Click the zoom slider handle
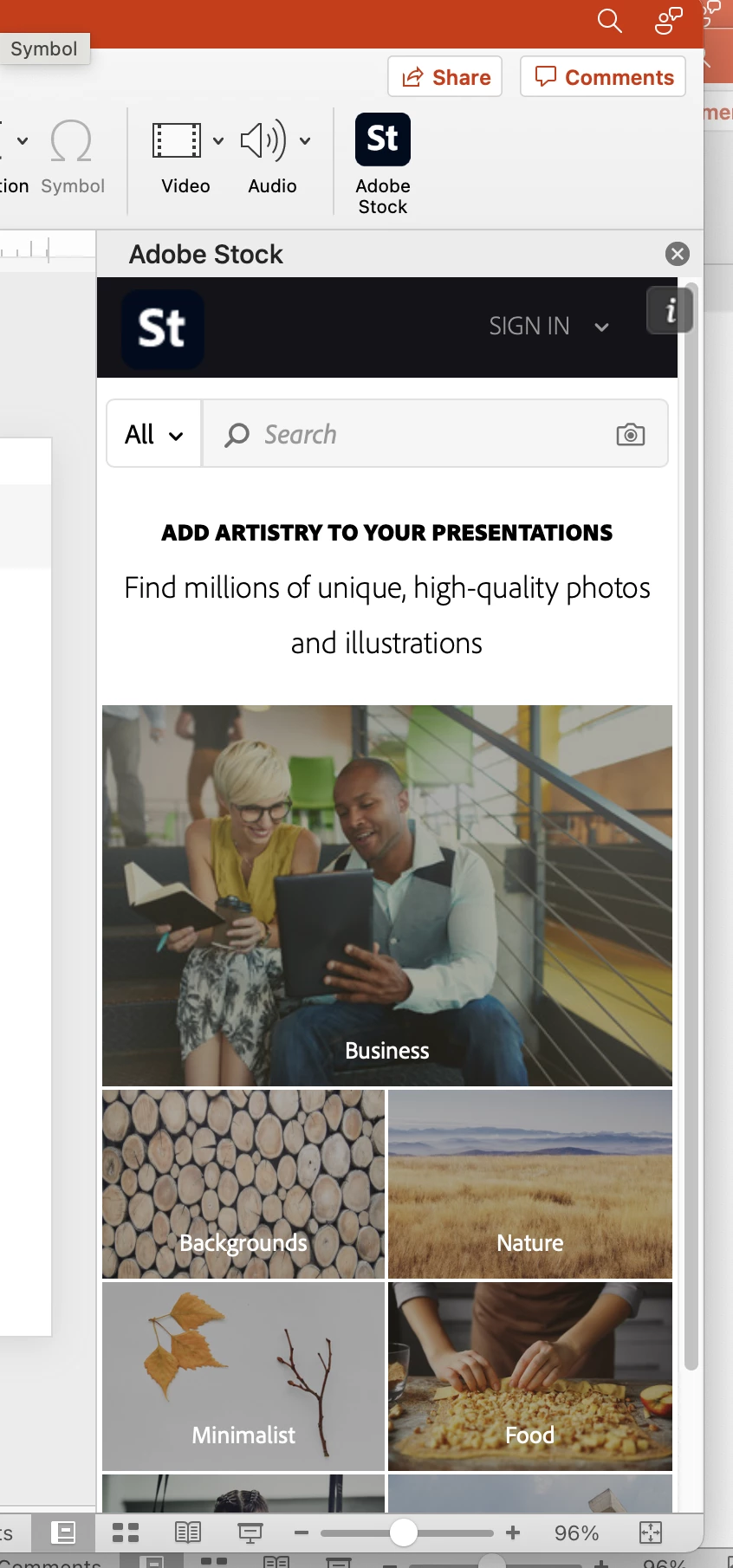733x1568 pixels. click(x=403, y=1532)
